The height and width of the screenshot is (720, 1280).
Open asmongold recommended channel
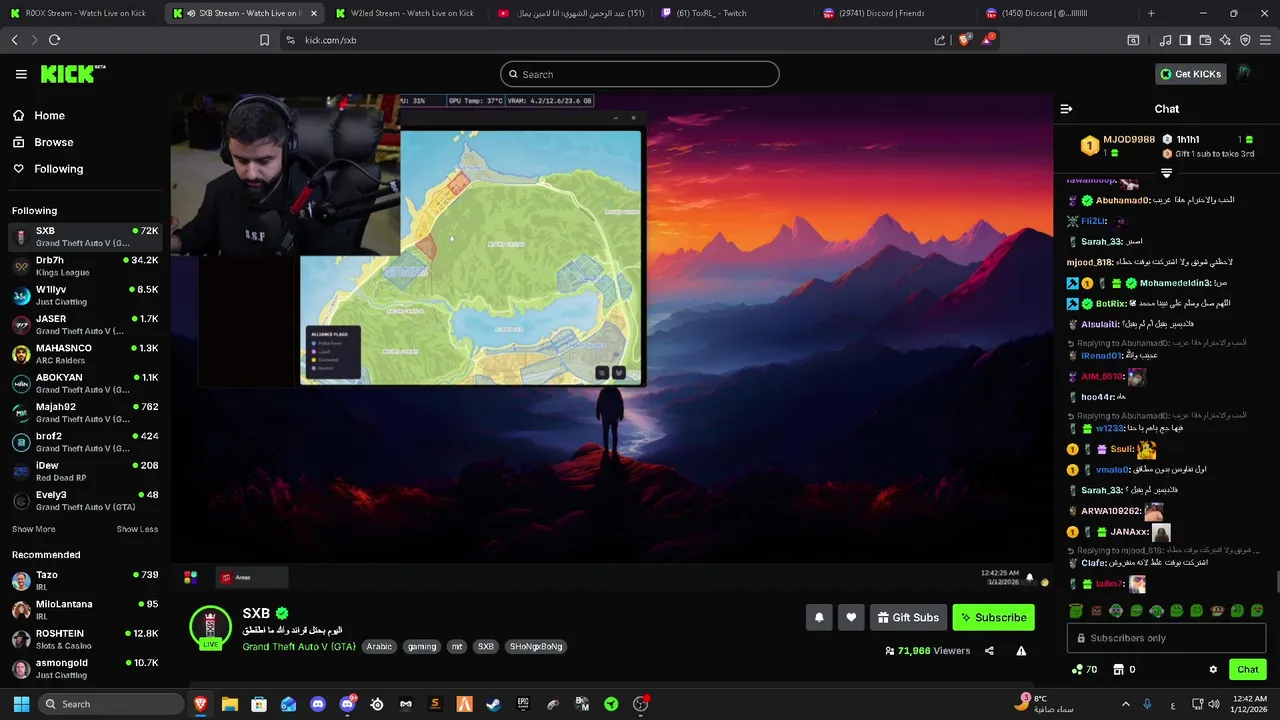pos(85,668)
